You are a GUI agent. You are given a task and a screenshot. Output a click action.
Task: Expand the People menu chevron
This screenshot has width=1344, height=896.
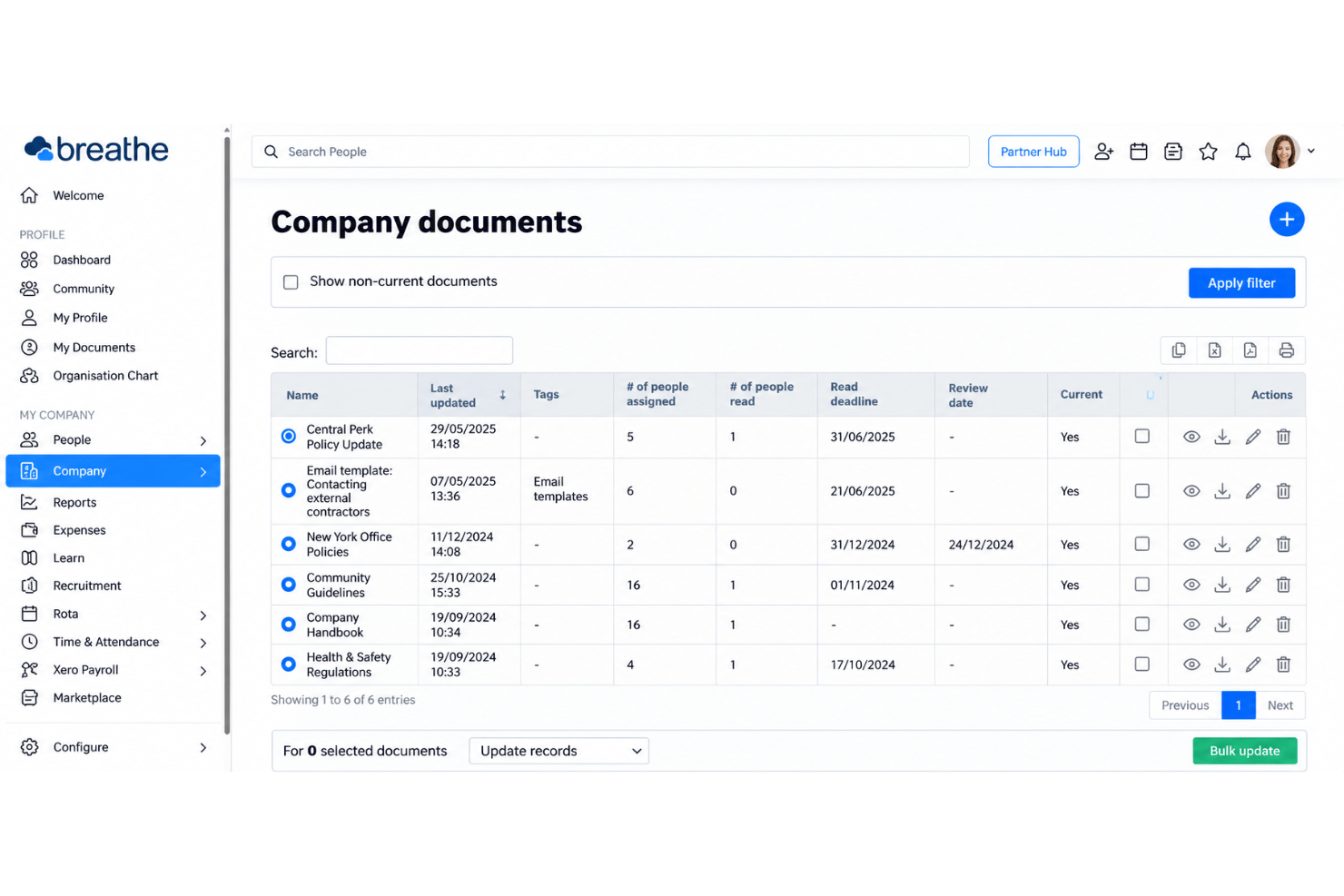tap(203, 441)
